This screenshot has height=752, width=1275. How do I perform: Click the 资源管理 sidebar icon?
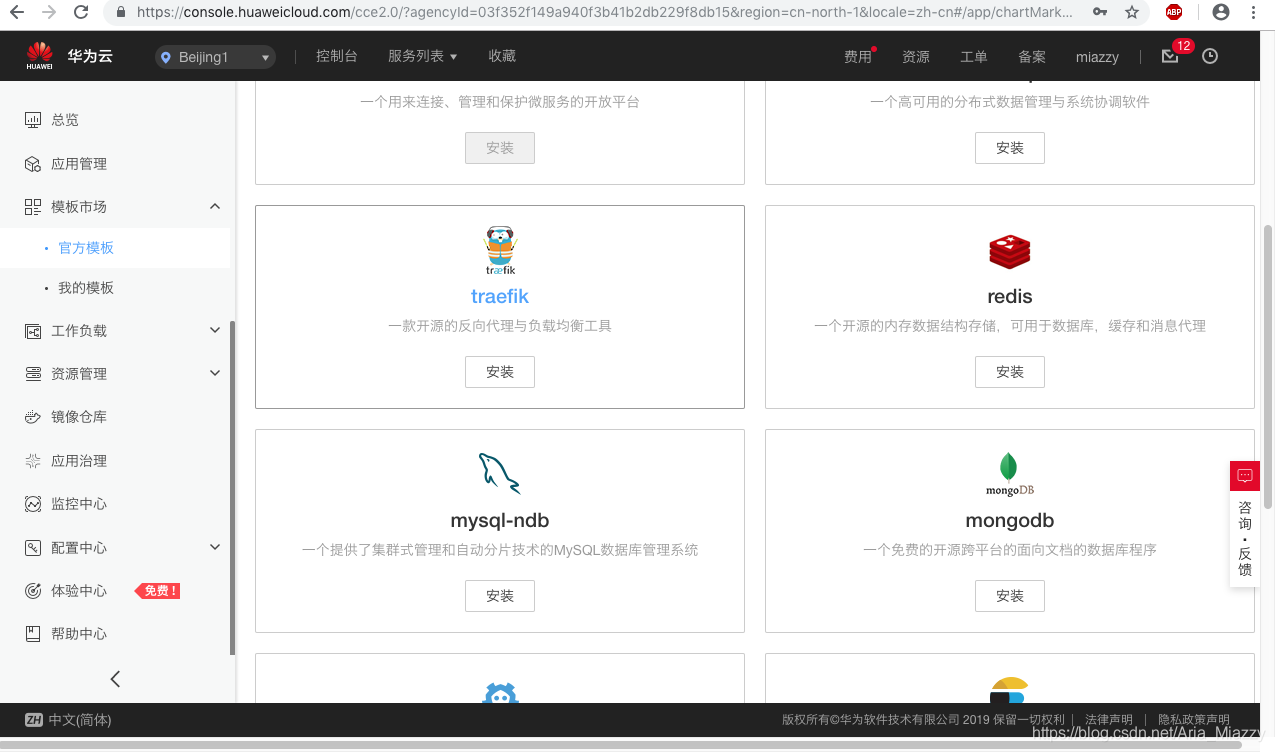[33, 373]
